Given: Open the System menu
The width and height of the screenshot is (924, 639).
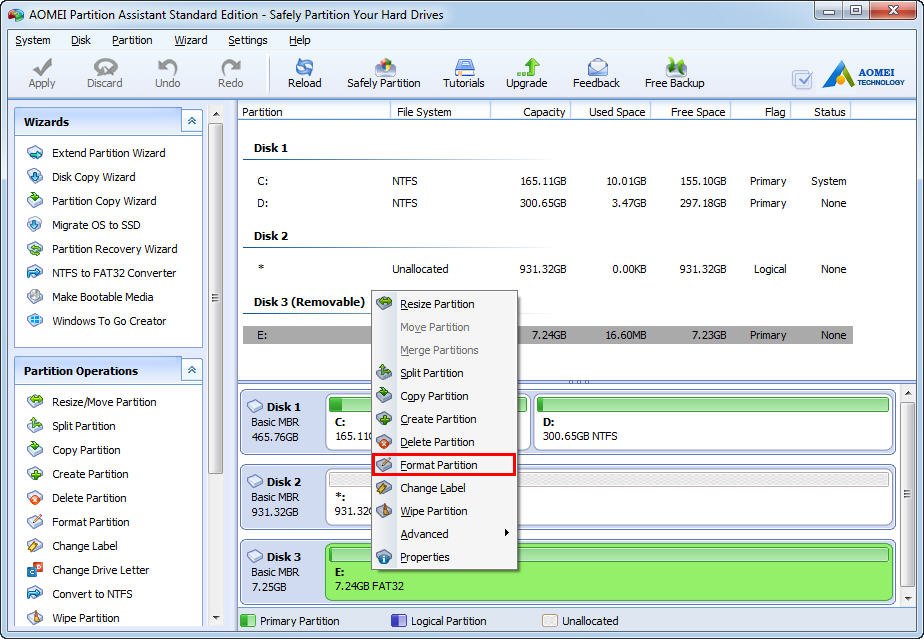Looking at the screenshot, I should point(32,40).
